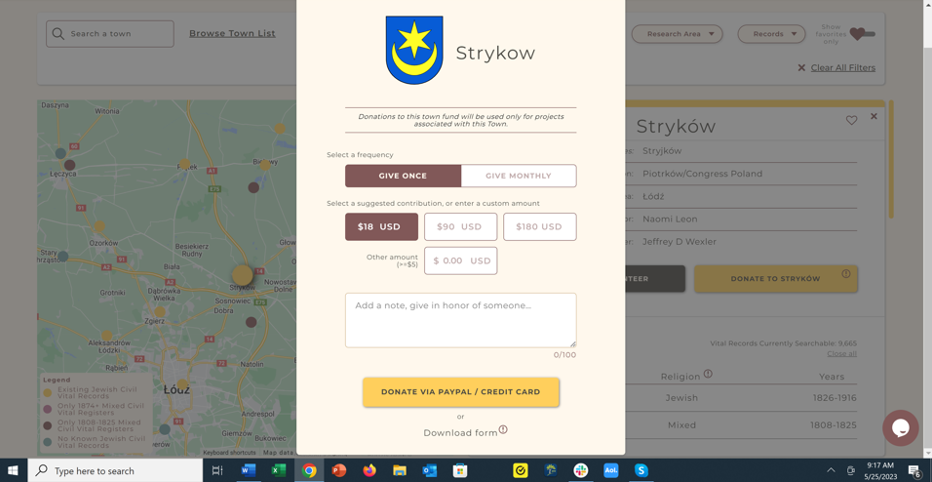The height and width of the screenshot is (482, 932).
Task: Open the Windows Start menu
Action: (x=12, y=471)
